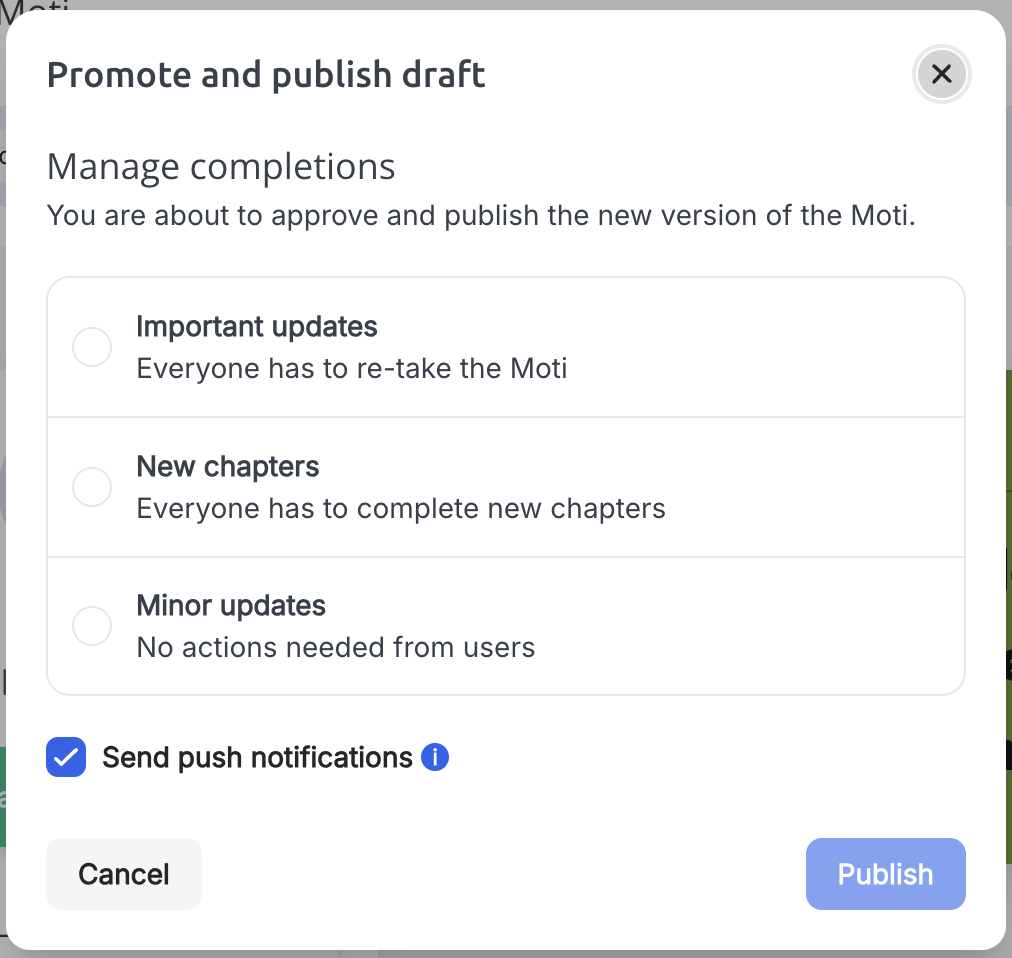The width and height of the screenshot is (1012, 958).
Task: Pick the Minor updates radio button
Action: (x=92, y=626)
